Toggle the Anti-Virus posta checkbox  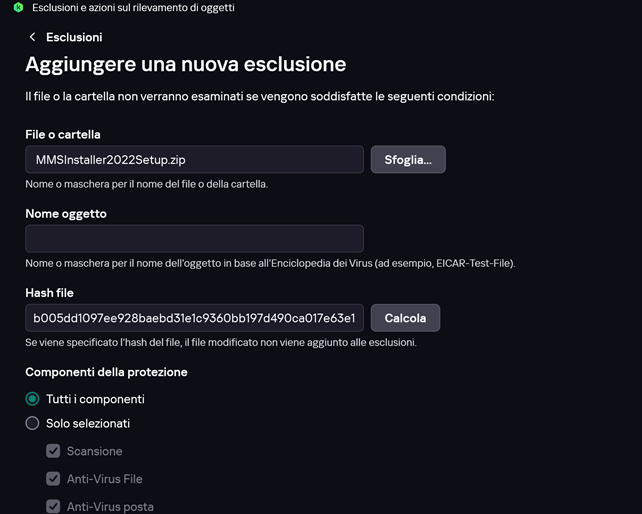pos(53,506)
